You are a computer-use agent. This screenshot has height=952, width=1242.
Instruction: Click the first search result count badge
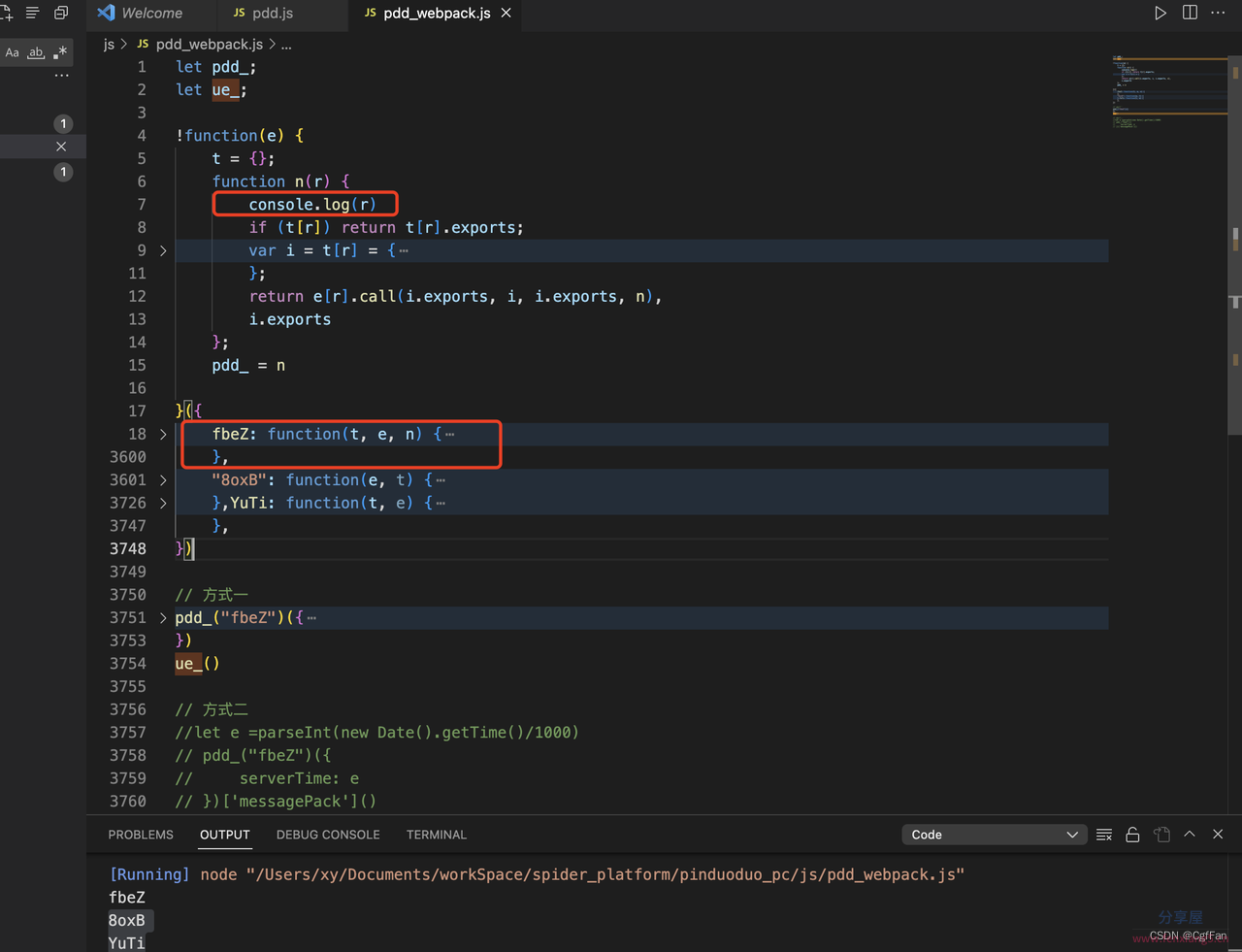point(63,123)
